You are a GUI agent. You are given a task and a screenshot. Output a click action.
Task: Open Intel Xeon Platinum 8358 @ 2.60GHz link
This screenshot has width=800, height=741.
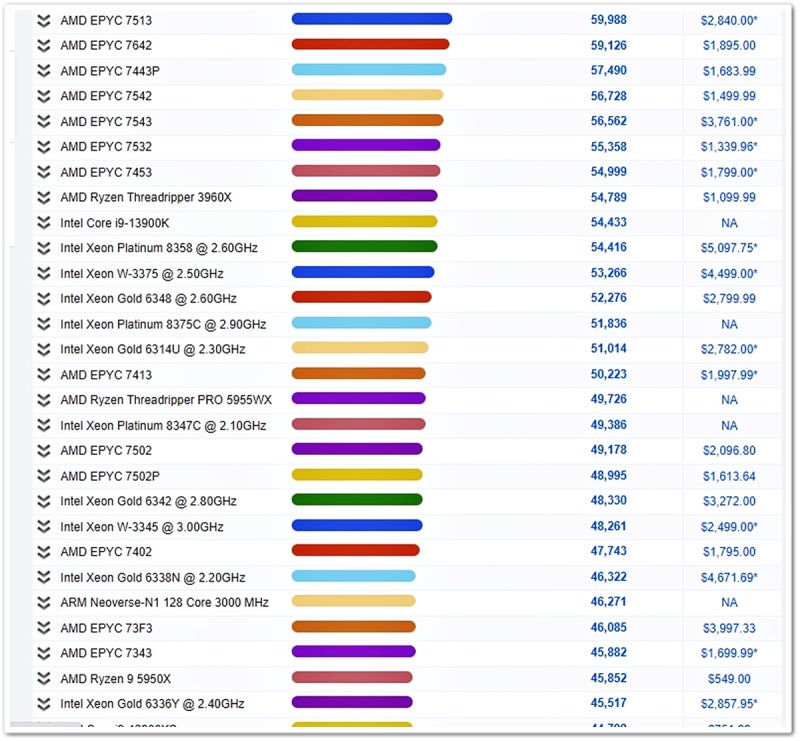(x=159, y=248)
